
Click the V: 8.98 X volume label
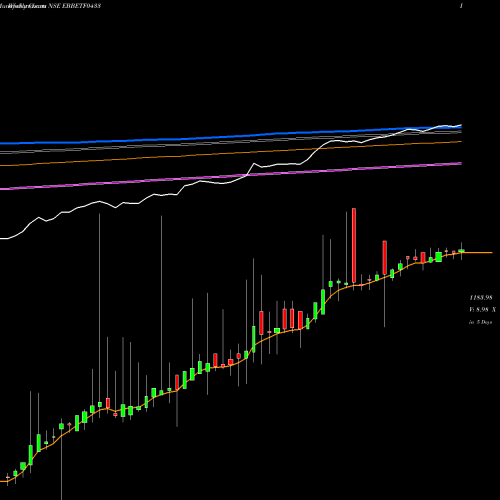tap(482, 310)
